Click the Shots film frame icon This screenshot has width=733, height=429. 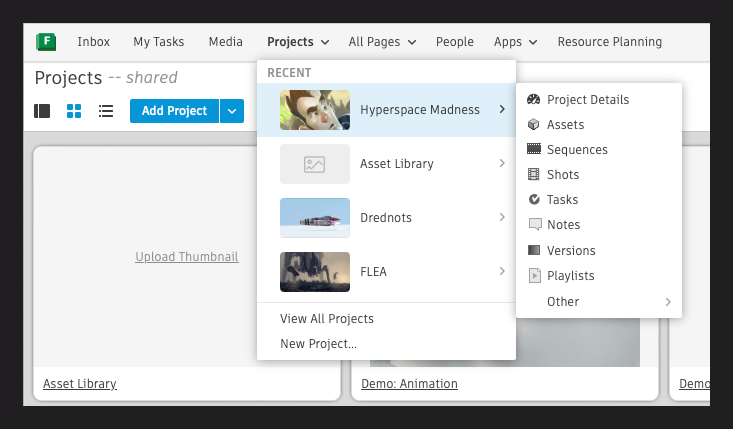tap(534, 175)
